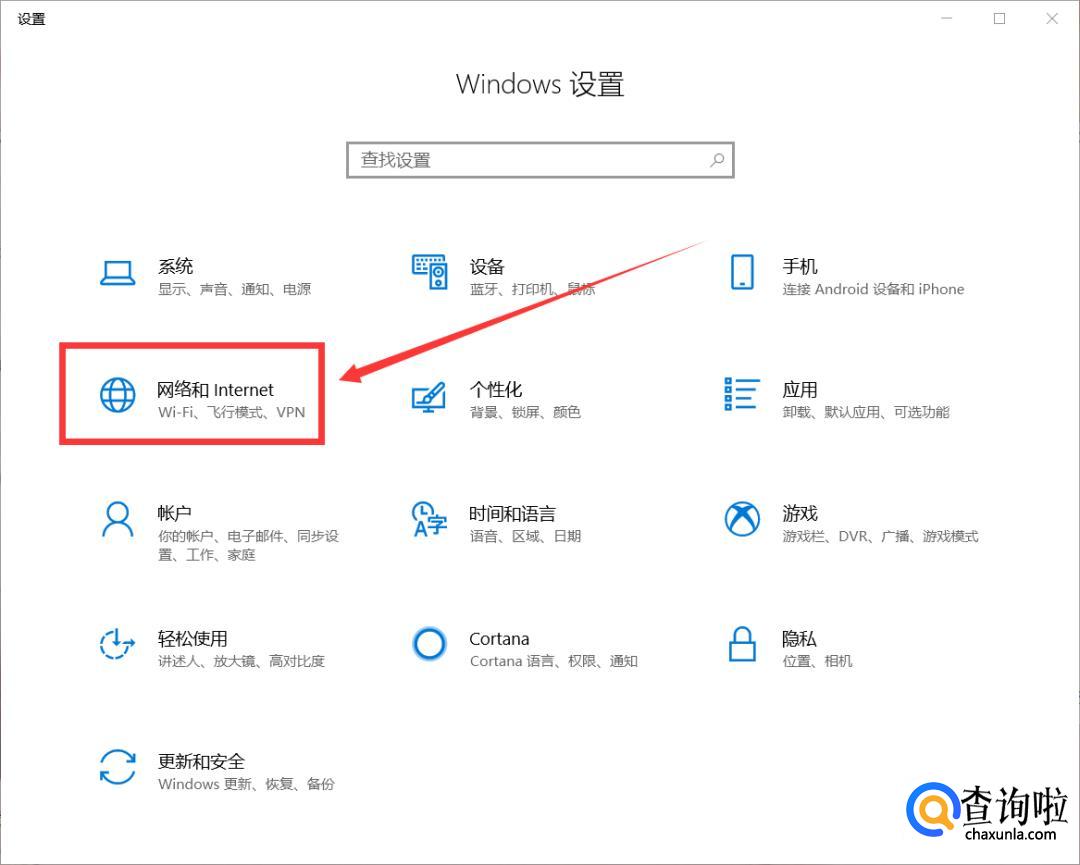The height and width of the screenshot is (865, 1080).
Task: Open the 个性化 paintbrush icon
Action: 429,397
